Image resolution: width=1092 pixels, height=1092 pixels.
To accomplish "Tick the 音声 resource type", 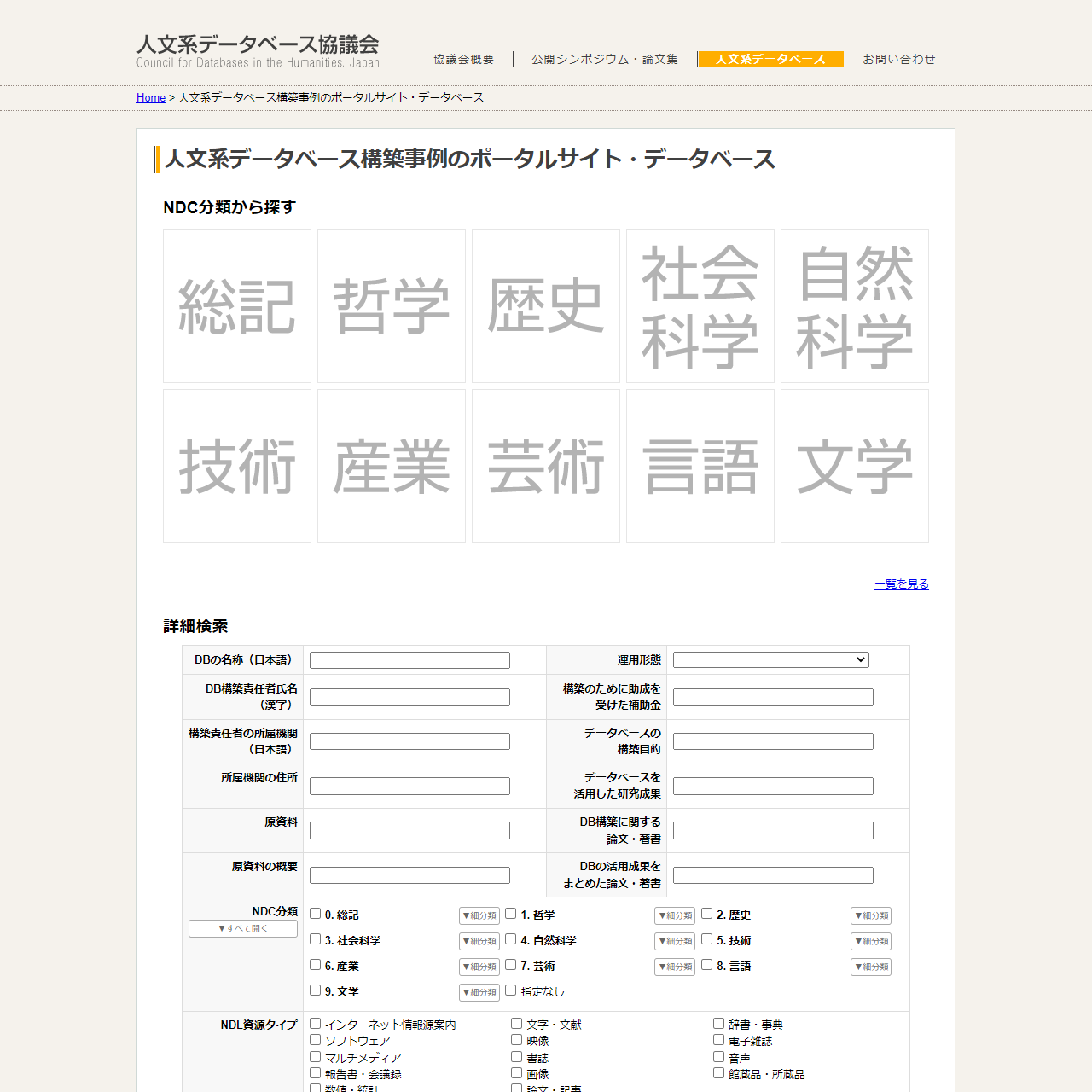I will pos(719,1057).
